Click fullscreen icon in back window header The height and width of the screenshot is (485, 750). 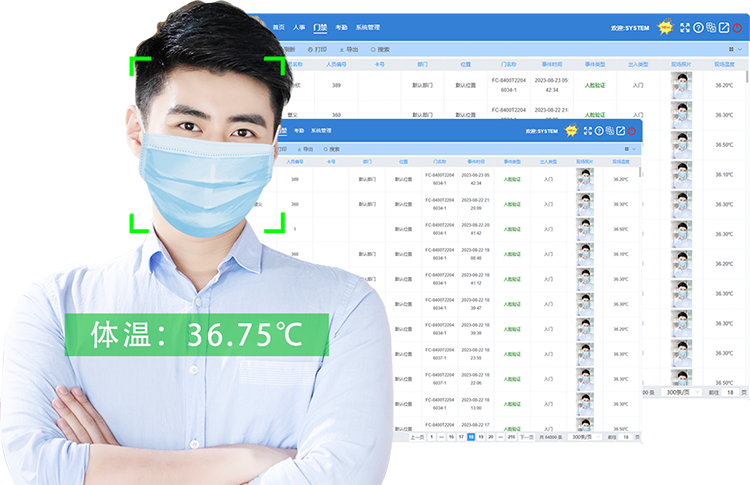pyautogui.click(x=685, y=28)
